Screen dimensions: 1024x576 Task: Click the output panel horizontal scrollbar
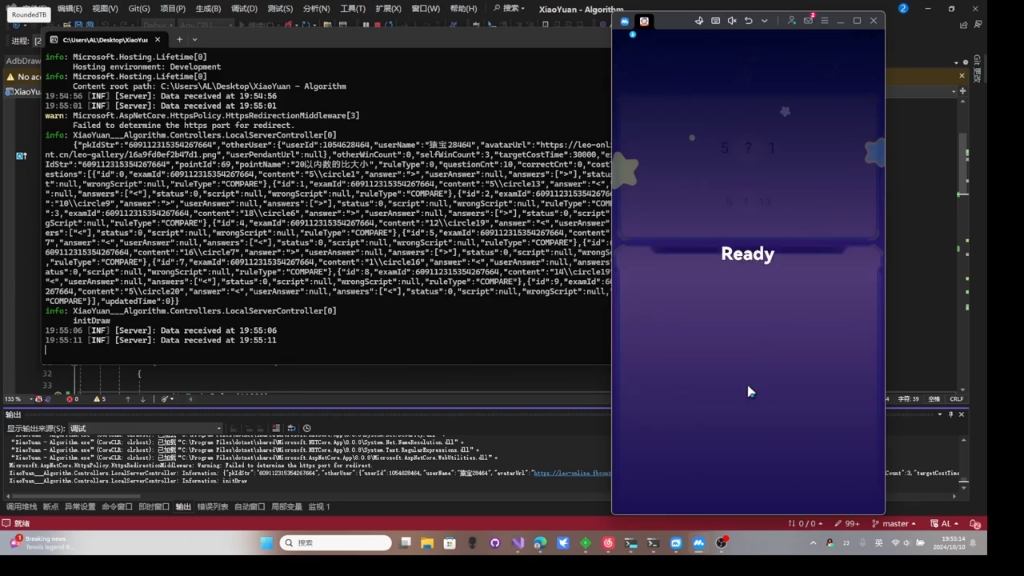coord(75,496)
